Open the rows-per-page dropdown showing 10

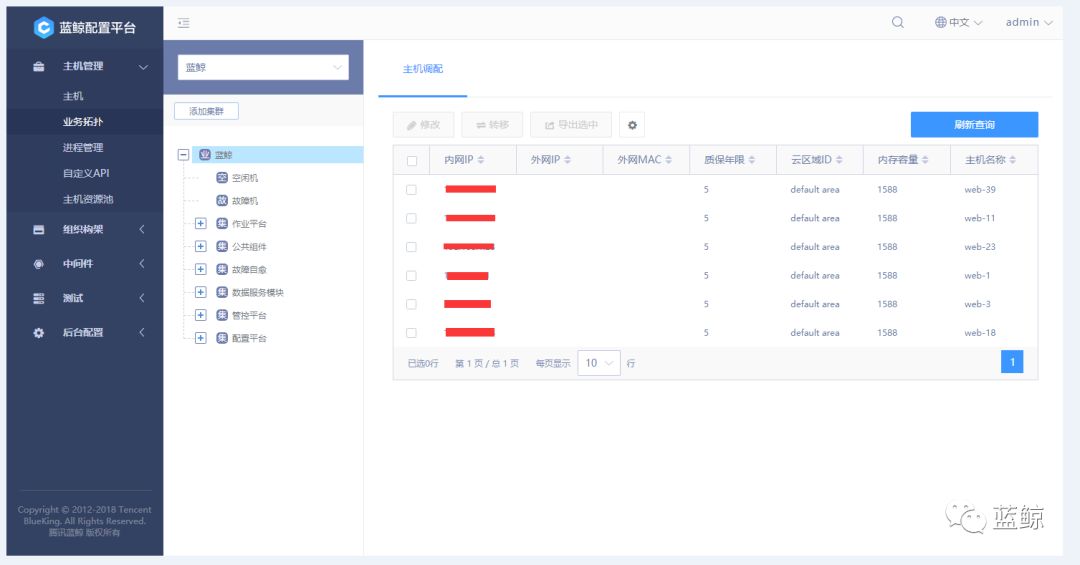click(599, 363)
